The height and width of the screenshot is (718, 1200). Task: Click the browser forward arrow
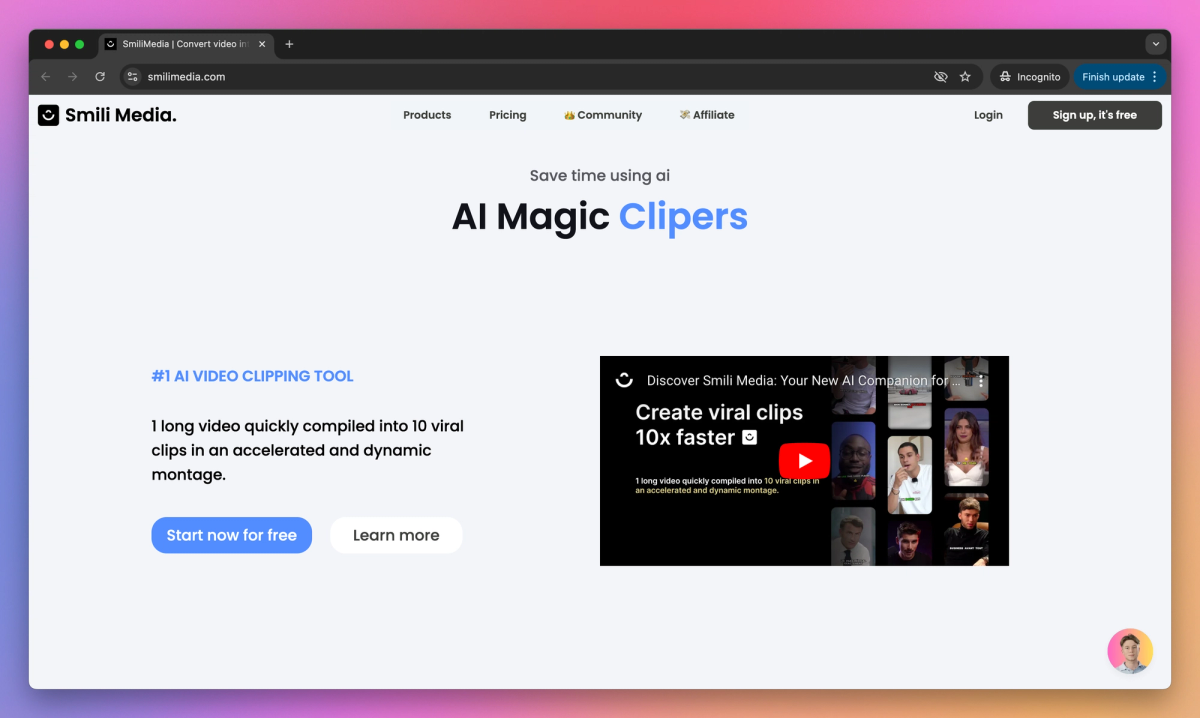point(72,77)
